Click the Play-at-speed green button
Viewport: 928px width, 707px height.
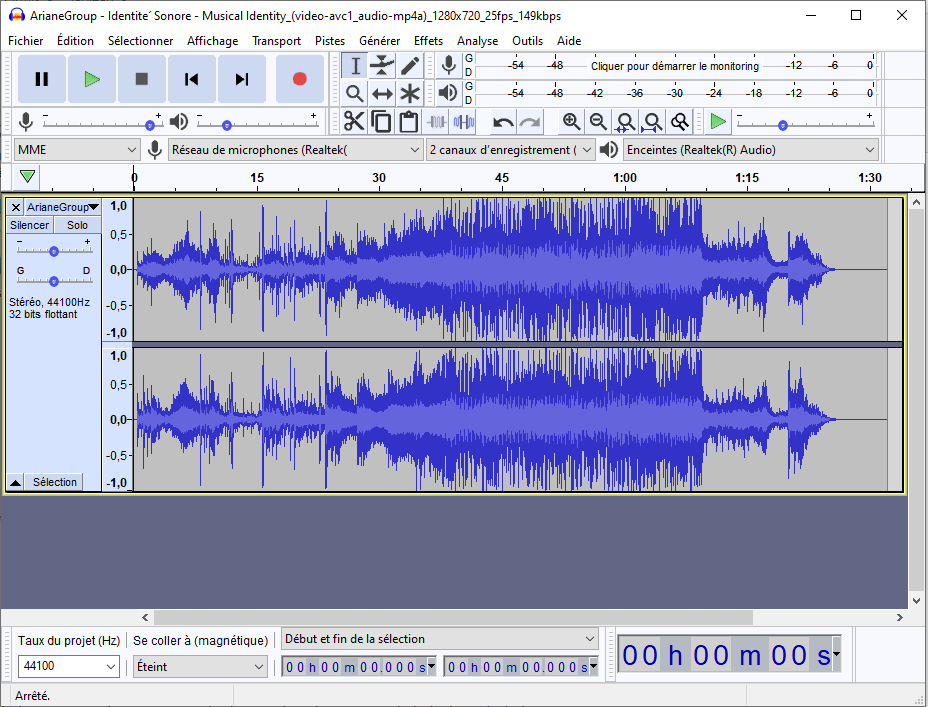click(718, 122)
